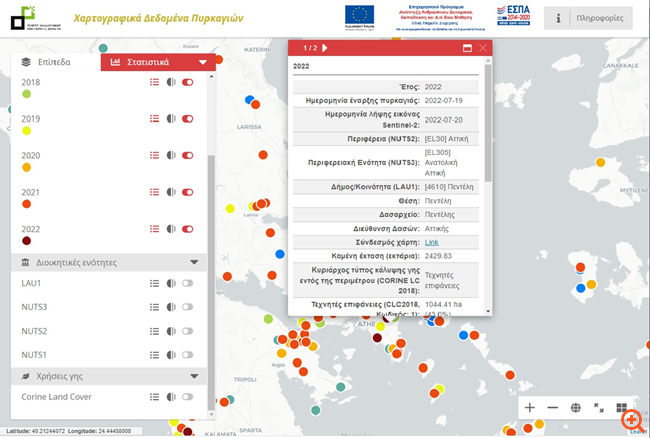Click the Καμένη έκταση value 2429.83
The image size is (650, 438).
click(x=438, y=256)
